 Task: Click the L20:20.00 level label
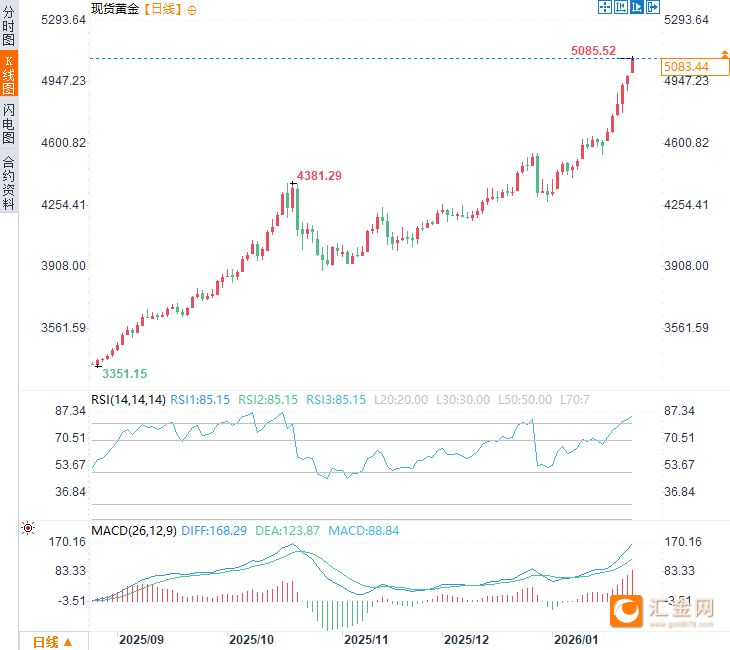[401, 399]
